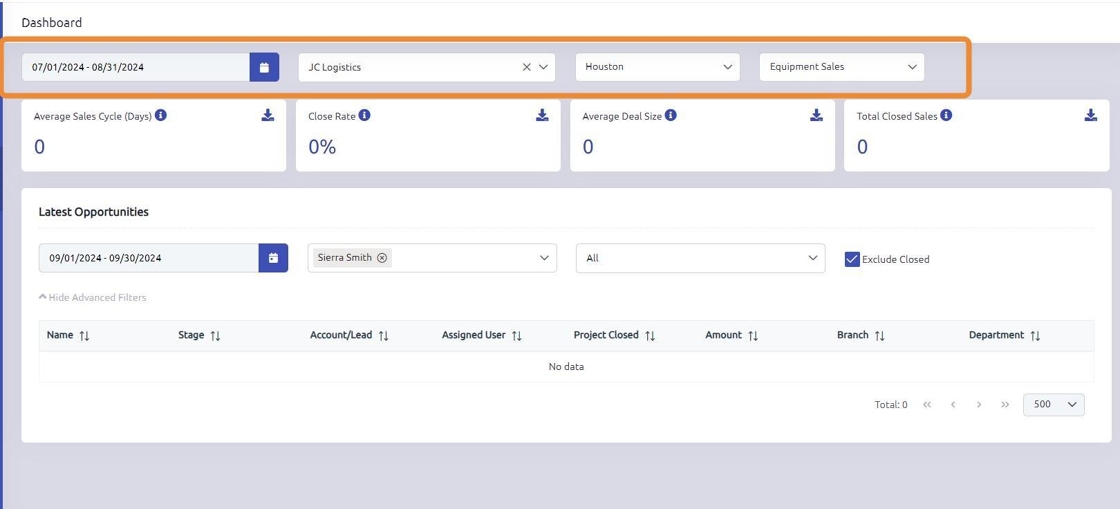This screenshot has height=509, width=1120.
Task: Download the Close Rate report
Action: point(542,116)
